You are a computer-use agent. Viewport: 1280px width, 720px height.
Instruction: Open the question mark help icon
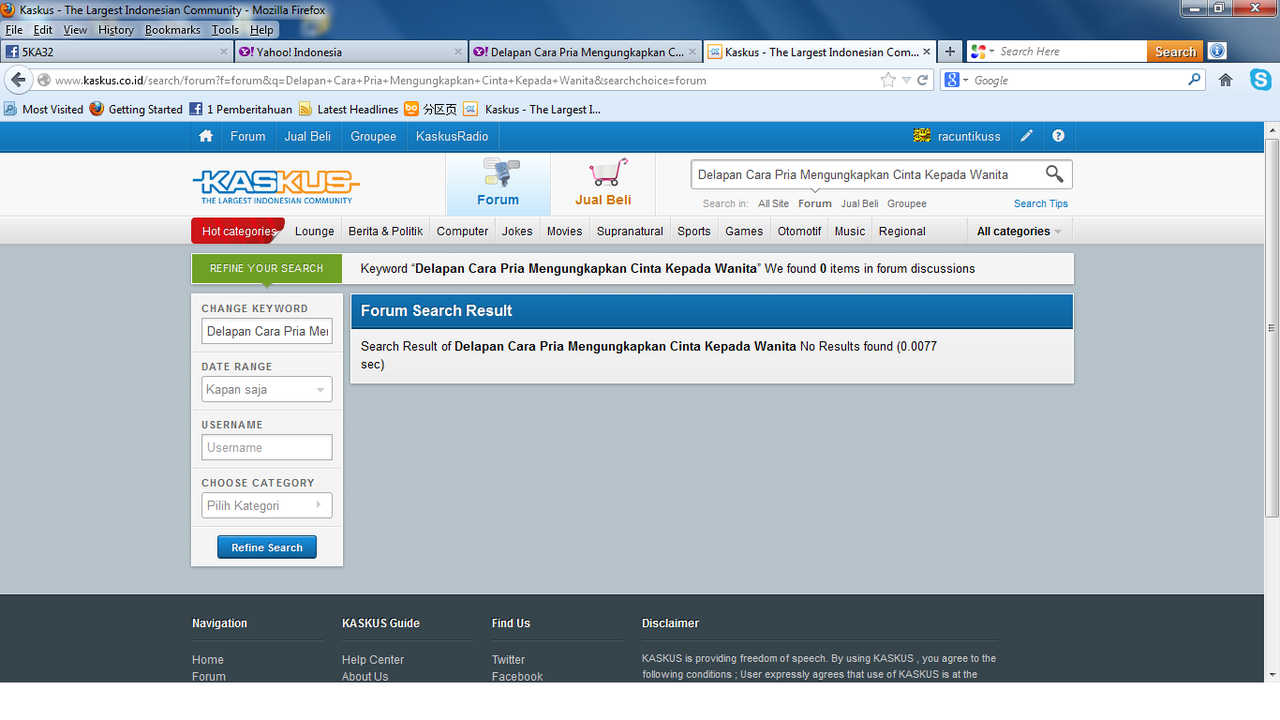[1058, 136]
